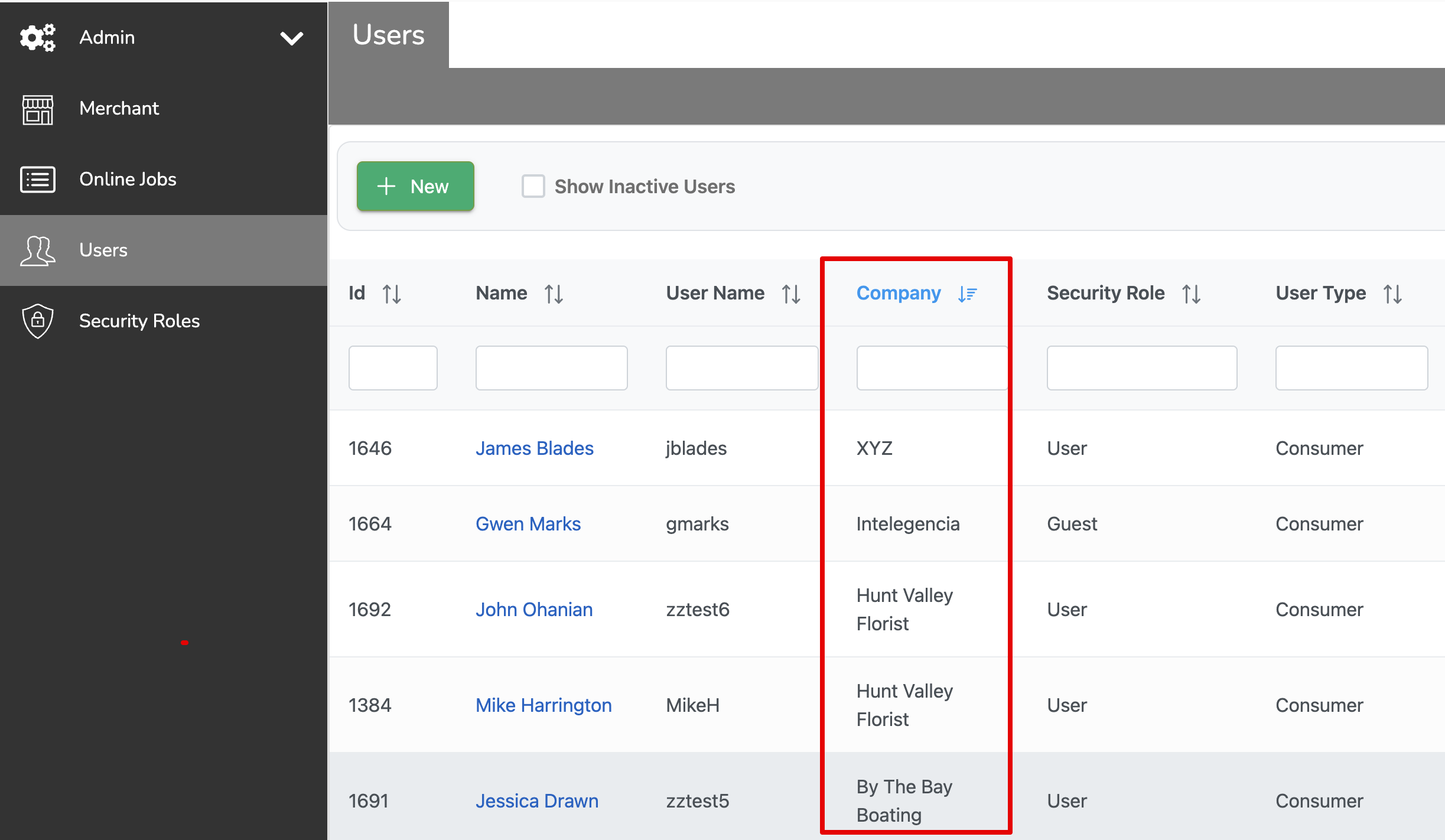Enable the Show Inactive Users checkbox
The height and width of the screenshot is (840, 1445).
[533, 186]
